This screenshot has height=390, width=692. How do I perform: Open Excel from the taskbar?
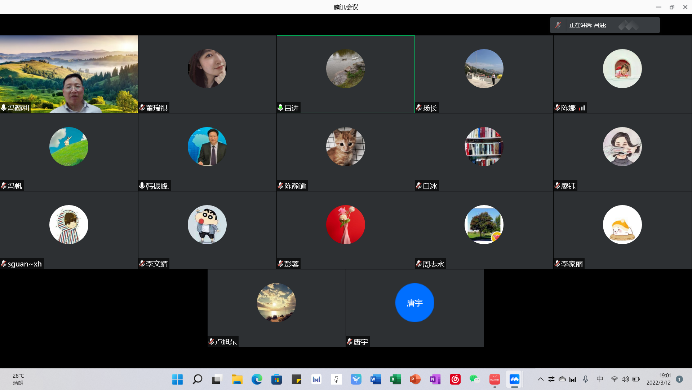395,379
